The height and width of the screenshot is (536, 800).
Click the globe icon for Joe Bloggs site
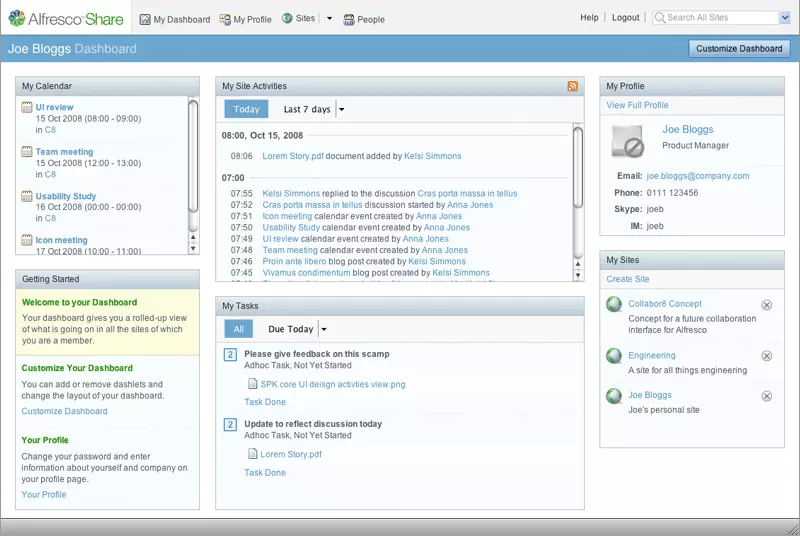614,395
